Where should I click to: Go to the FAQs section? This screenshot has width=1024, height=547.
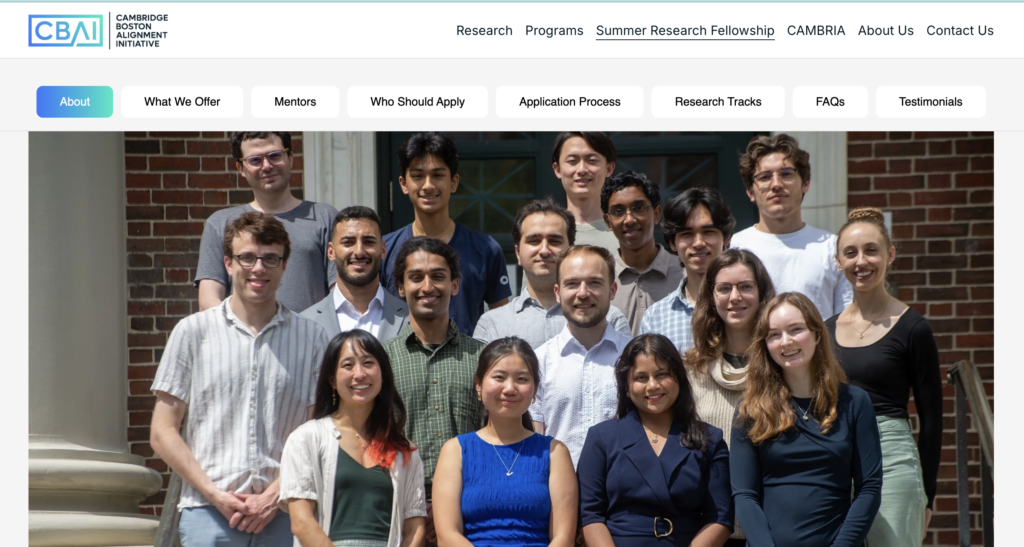click(830, 102)
